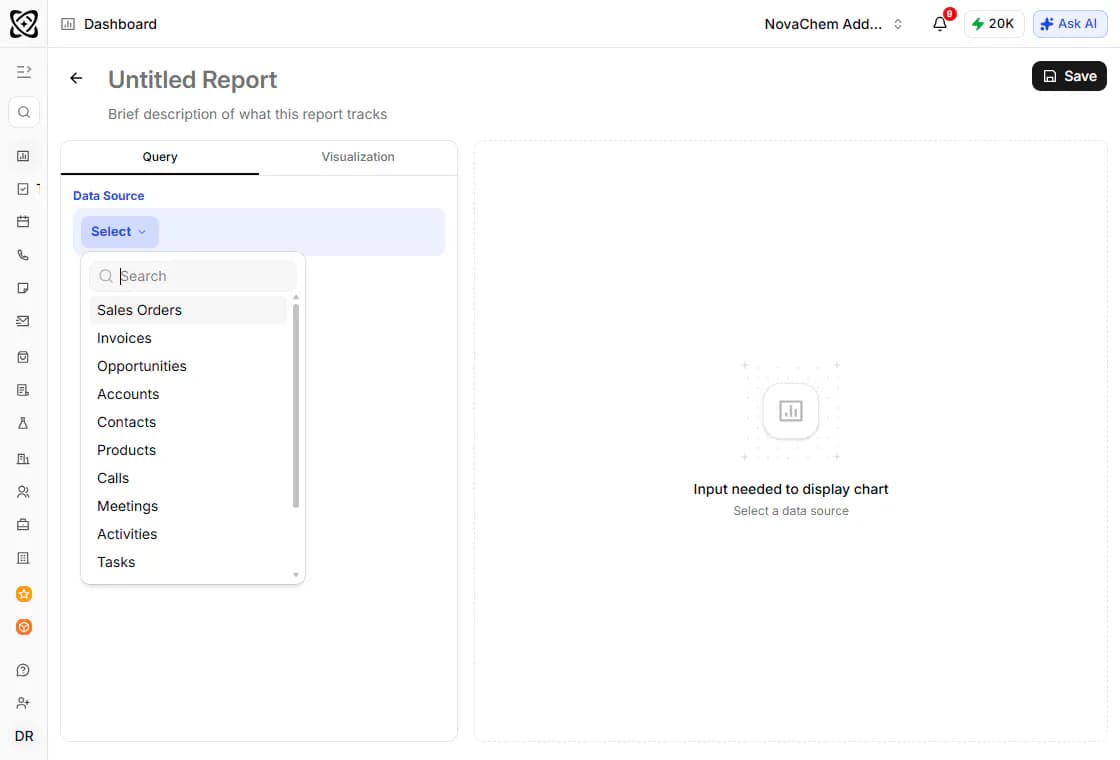1120x760 pixels.
Task: Open the lab flask icon in sidebar
Action: pyautogui.click(x=24, y=423)
